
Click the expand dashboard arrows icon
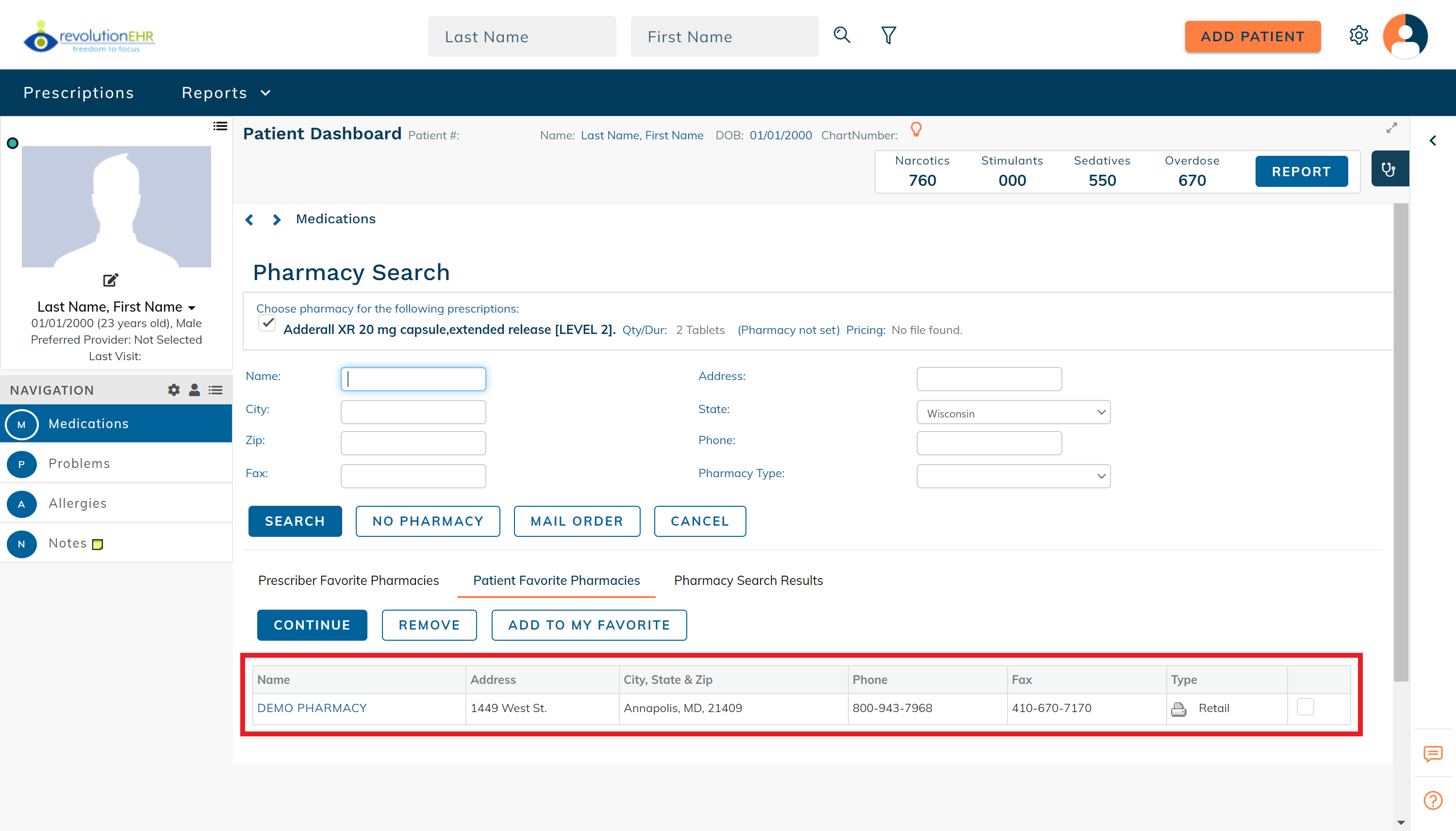tap(1391, 128)
